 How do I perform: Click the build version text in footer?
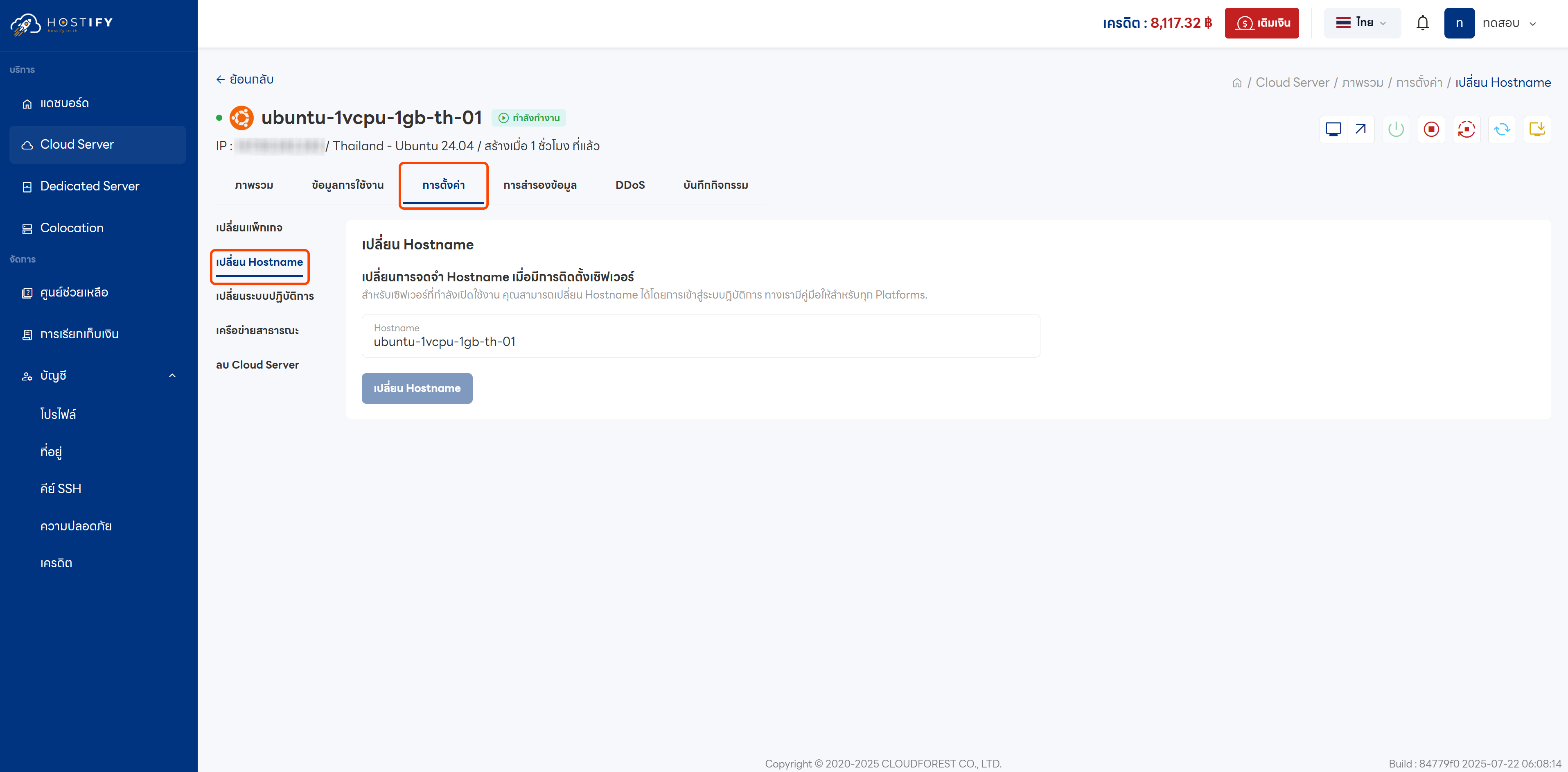point(1475,763)
